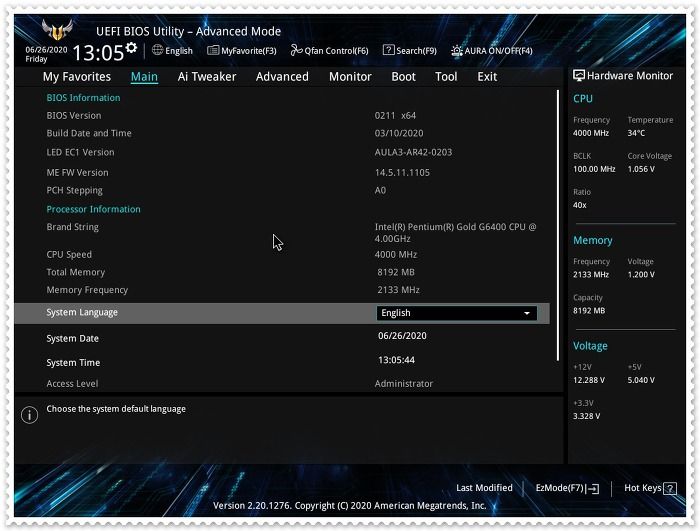This screenshot has height=531, width=700.
Task: Click the Search question mark icon
Action: 388,50
